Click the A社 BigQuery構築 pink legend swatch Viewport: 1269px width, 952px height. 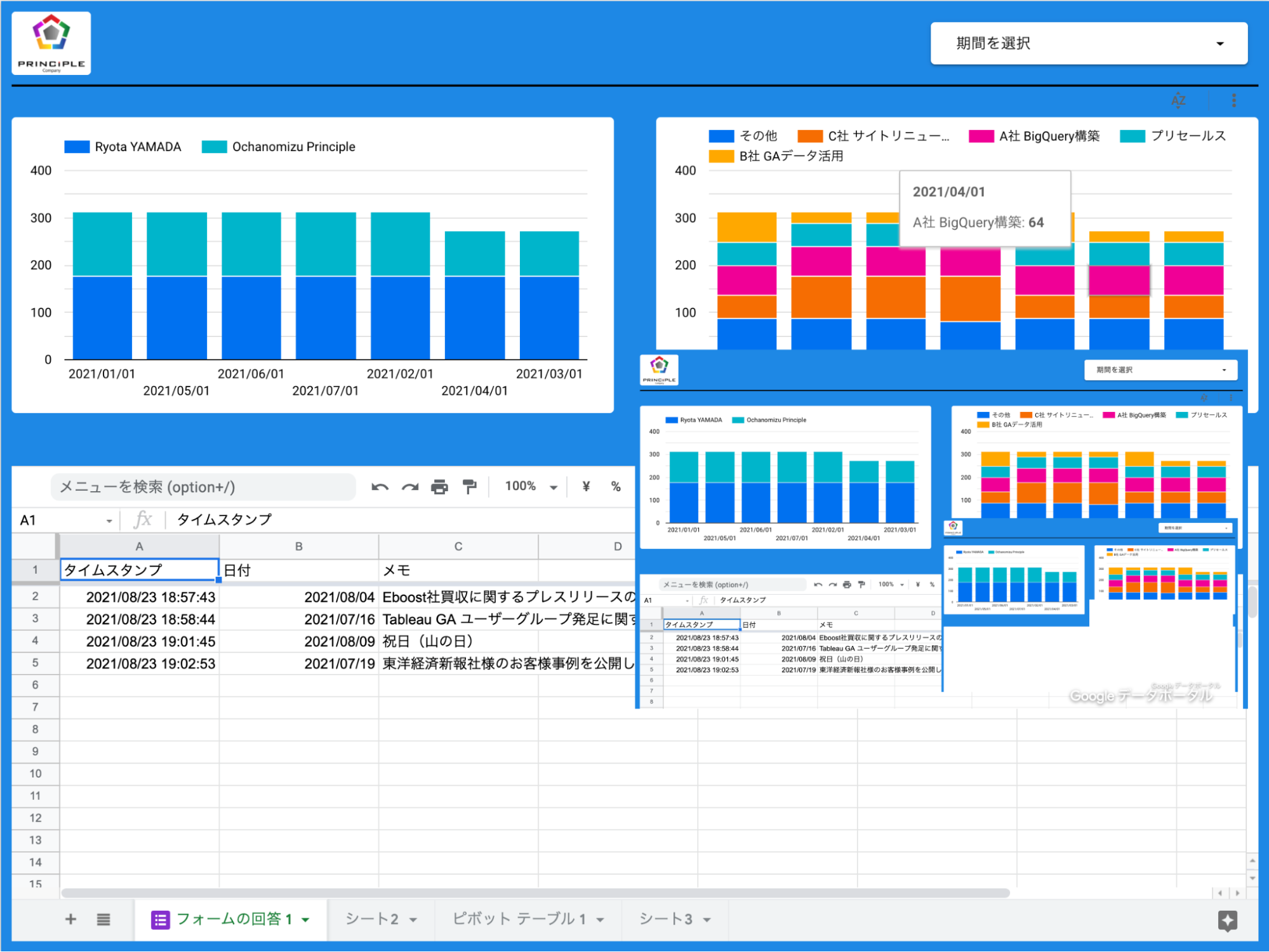(981, 136)
